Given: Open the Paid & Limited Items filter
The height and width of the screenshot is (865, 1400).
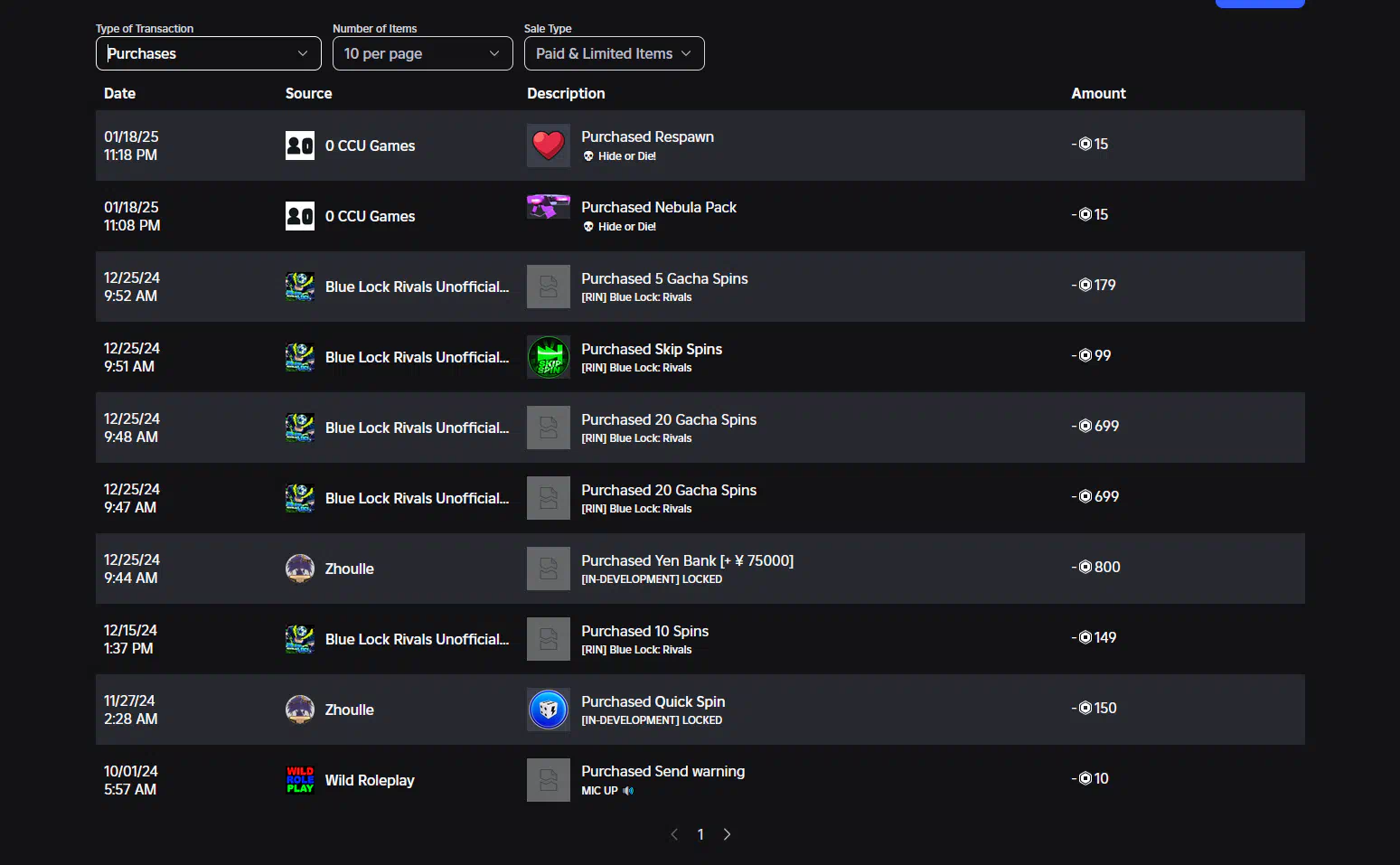Looking at the screenshot, I should 614,53.
